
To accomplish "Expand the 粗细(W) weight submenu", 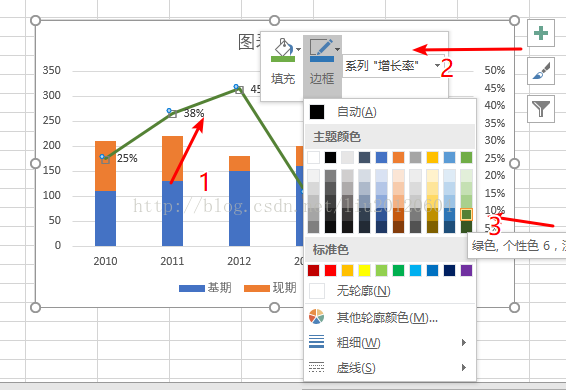I will coord(390,342).
